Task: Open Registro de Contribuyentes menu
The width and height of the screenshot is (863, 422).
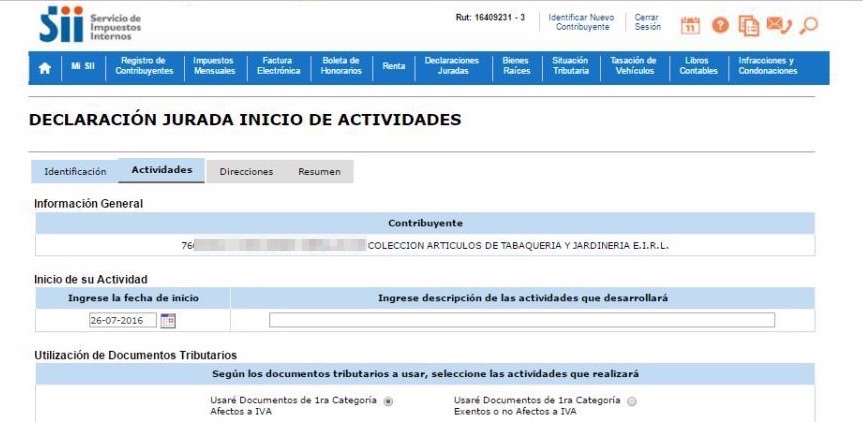Action: click(144, 66)
